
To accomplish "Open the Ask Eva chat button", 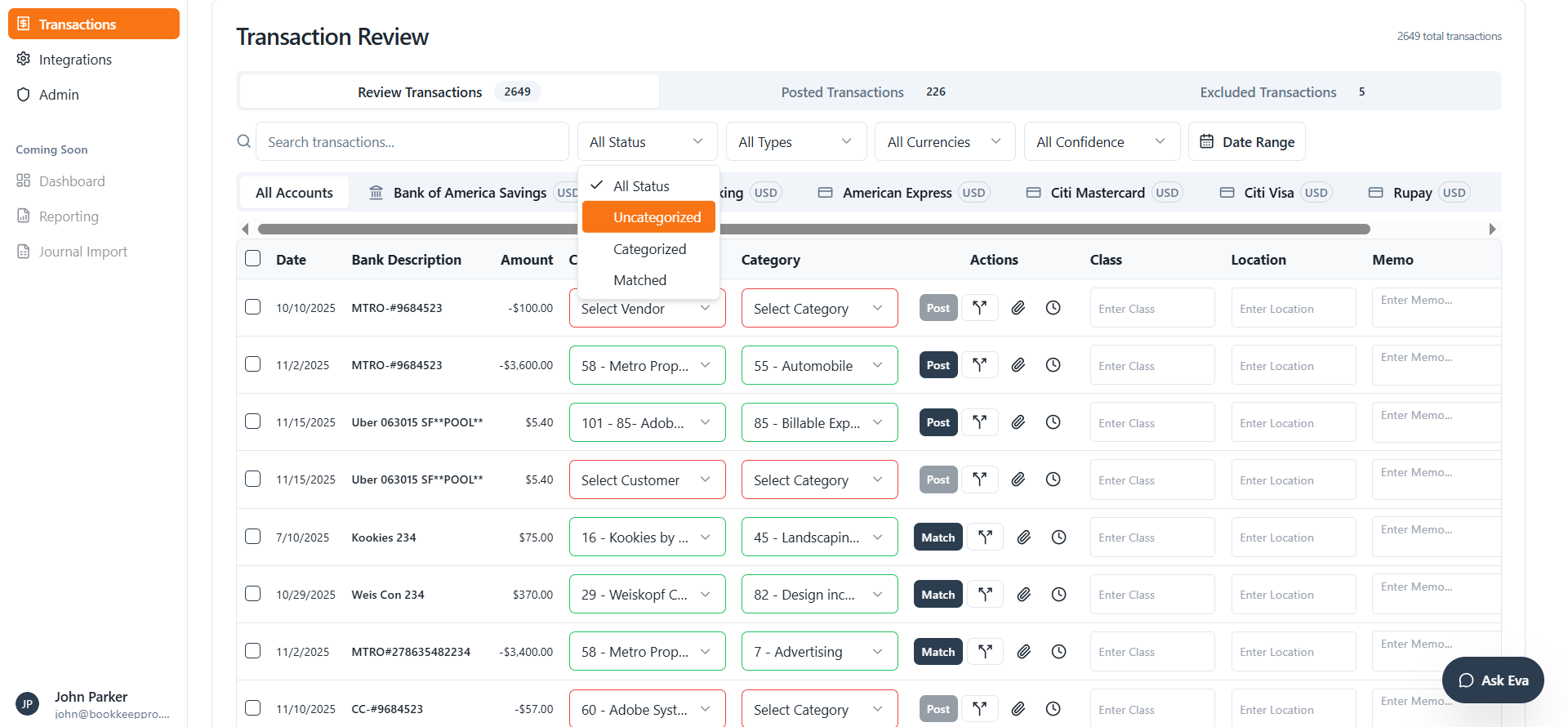I will coord(1492,680).
